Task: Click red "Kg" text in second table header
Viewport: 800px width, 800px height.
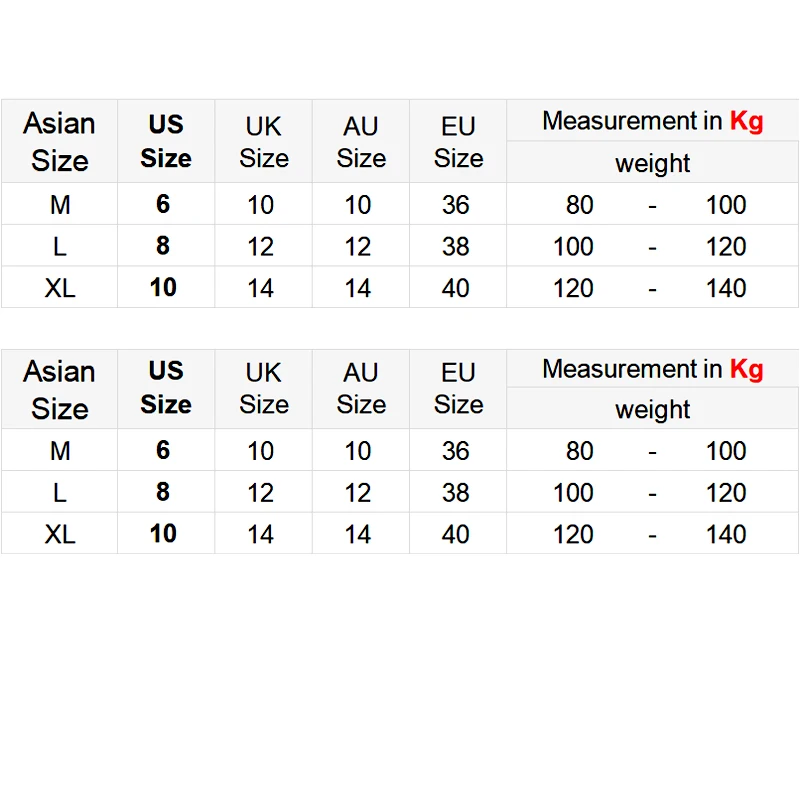Action: (x=746, y=368)
